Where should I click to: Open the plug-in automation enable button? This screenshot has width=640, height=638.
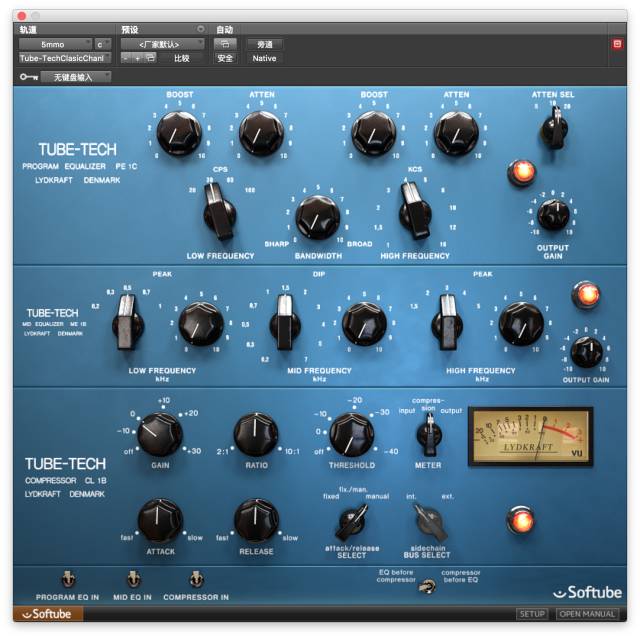(x=225, y=44)
